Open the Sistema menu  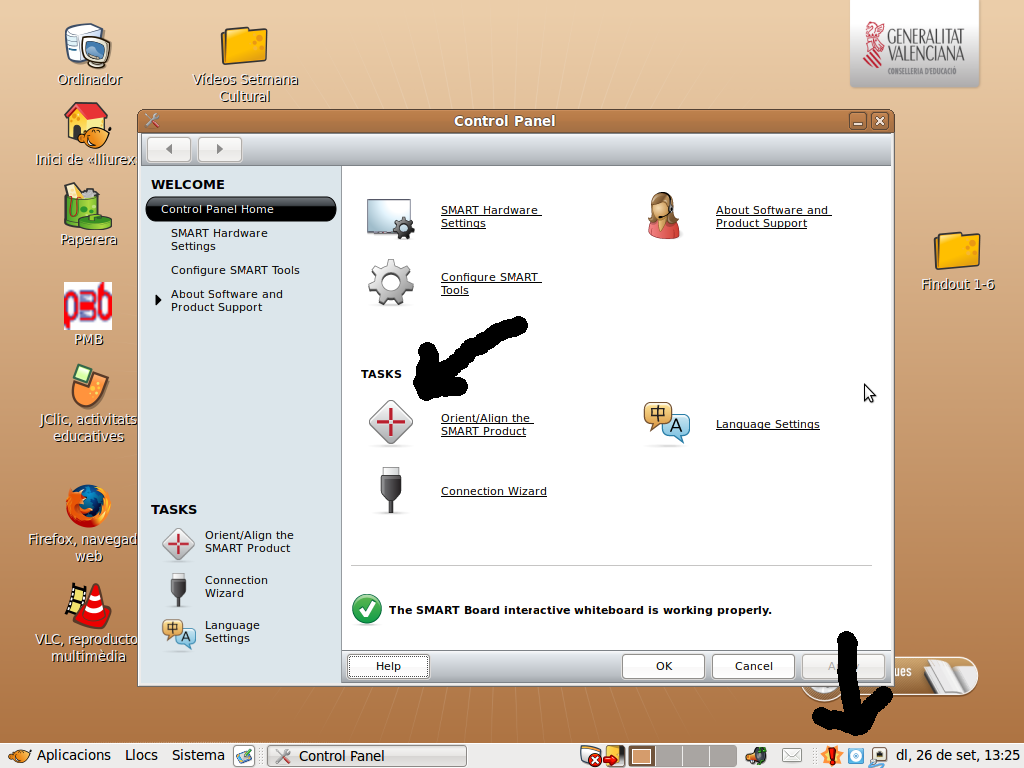tap(198, 756)
